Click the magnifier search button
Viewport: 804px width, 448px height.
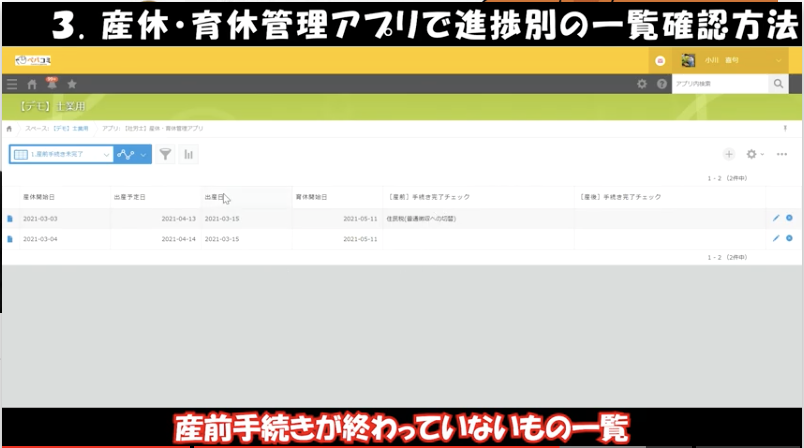778,85
